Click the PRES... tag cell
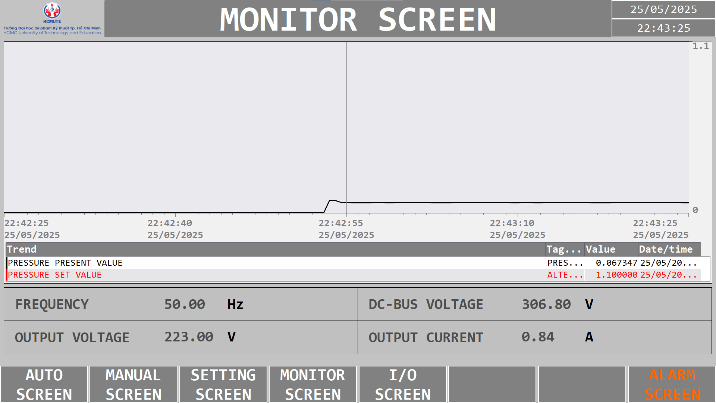 [x=565, y=263]
